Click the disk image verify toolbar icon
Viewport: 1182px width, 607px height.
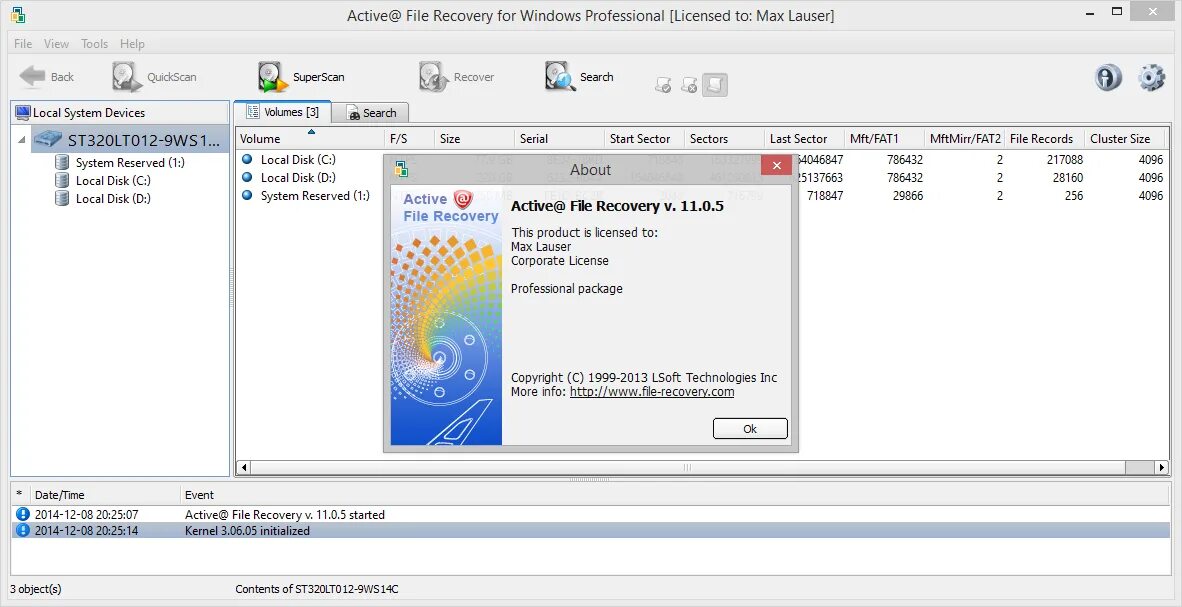click(663, 85)
